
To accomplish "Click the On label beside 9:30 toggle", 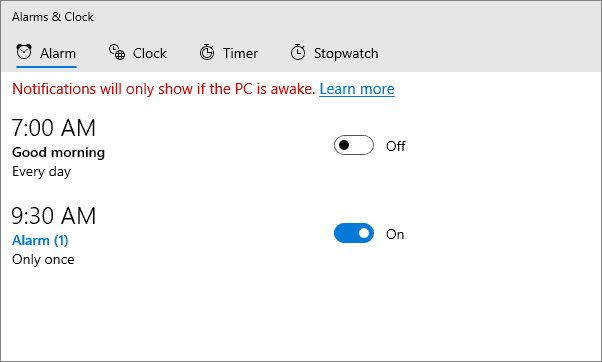I will click(x=395, y=234).
